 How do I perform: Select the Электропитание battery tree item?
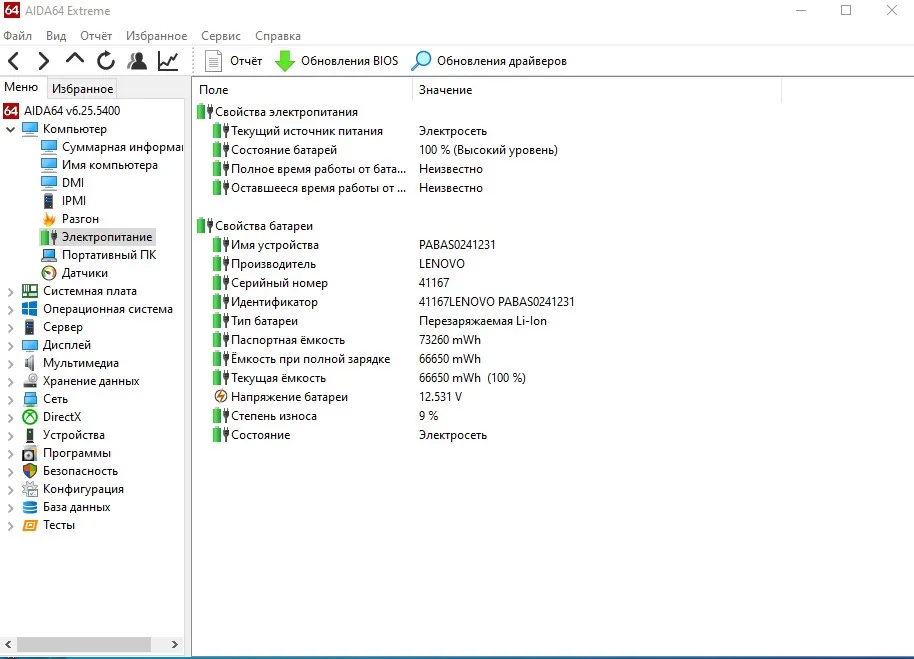pyautogui.click(x=97, y=237)
